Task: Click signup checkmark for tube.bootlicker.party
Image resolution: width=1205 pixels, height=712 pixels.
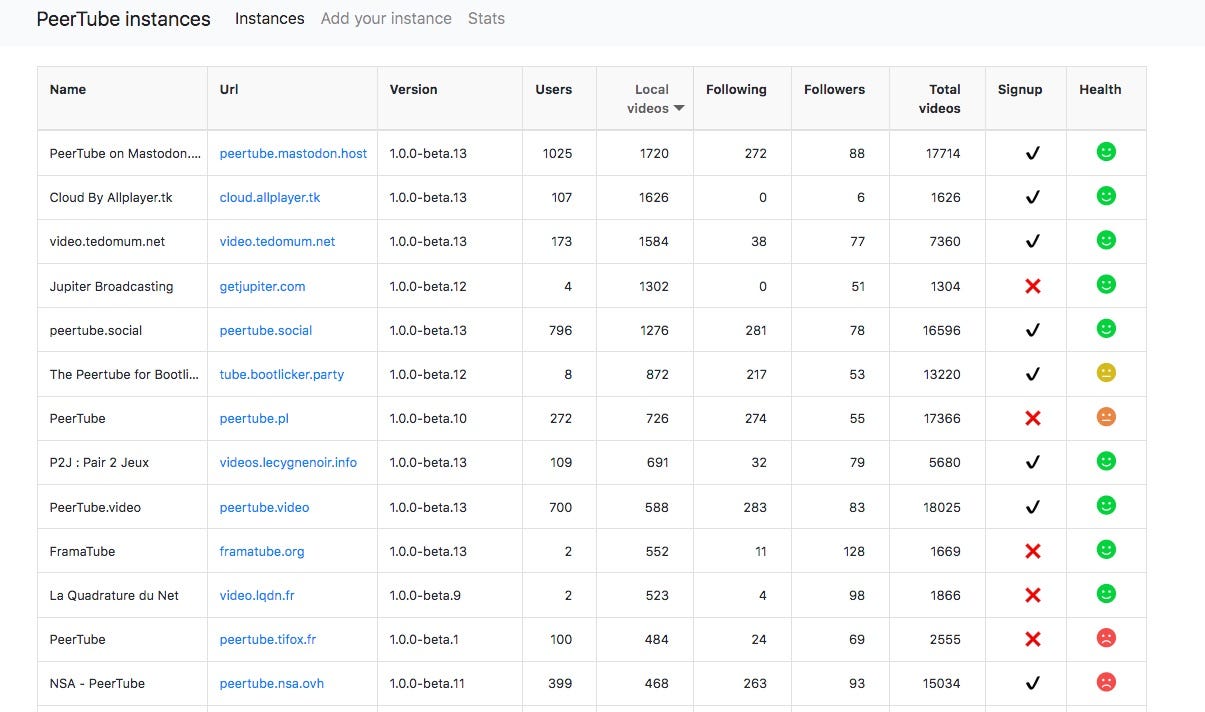Action: (1033, 374)
